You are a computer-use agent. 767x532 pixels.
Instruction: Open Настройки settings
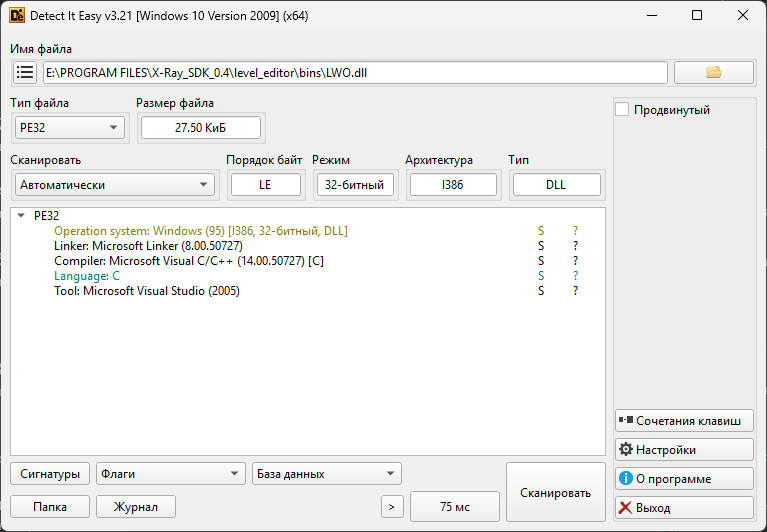point(684,449)
